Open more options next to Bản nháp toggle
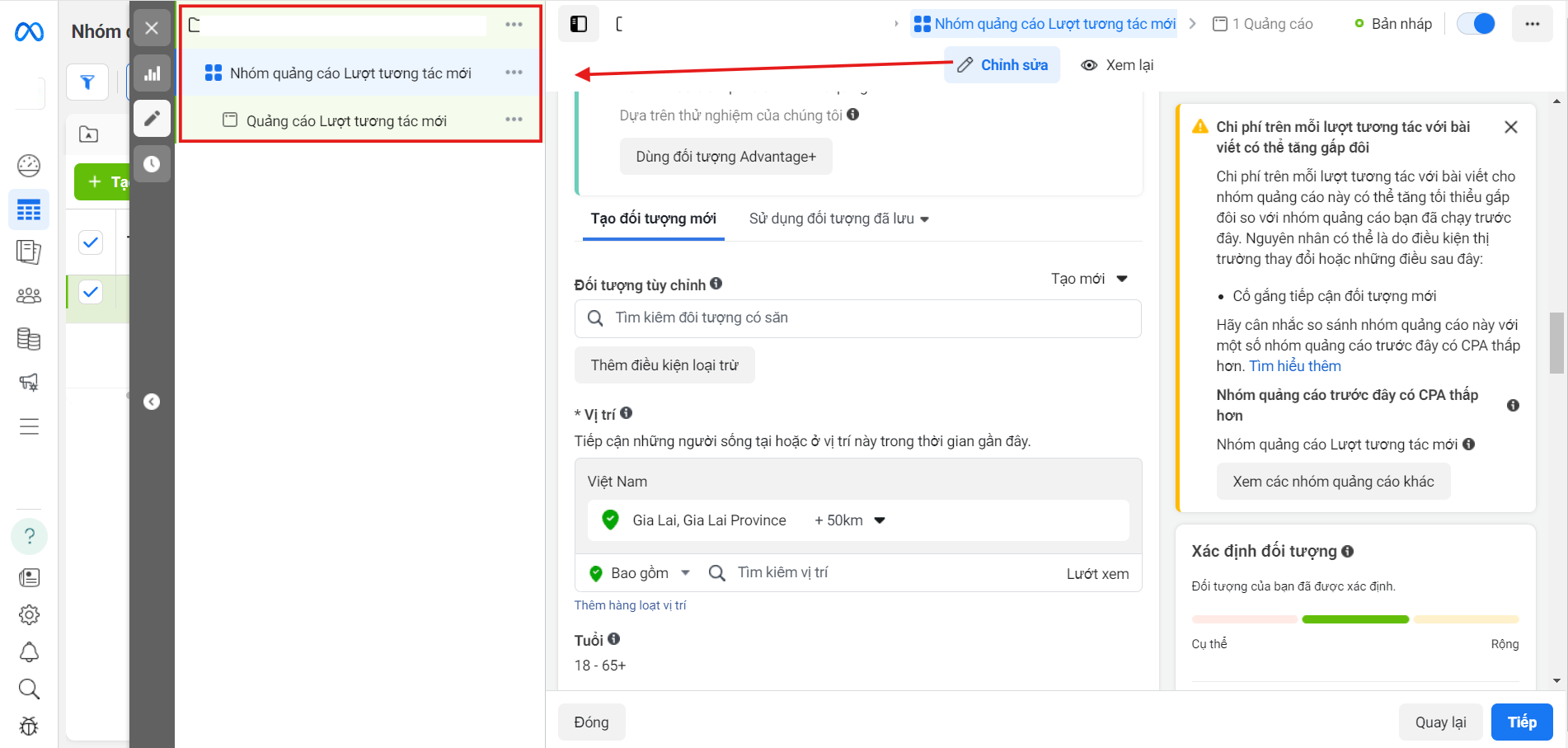The height and width of the screenshot is (748, 1568). [1533, 24]
